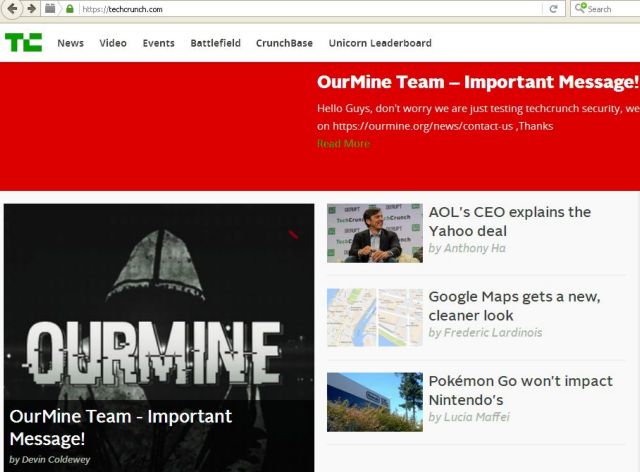The image size is (640, 472).
Task: Reload the page with the refresh icon
Action: click(553, 9)
